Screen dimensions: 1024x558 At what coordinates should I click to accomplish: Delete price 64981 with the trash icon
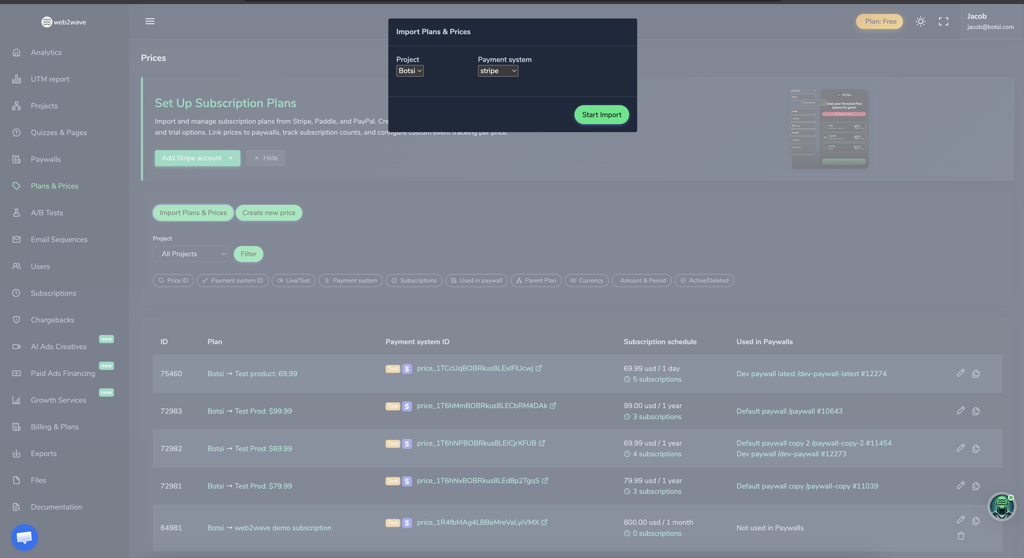pyautogui.click(x=961, y=536)
